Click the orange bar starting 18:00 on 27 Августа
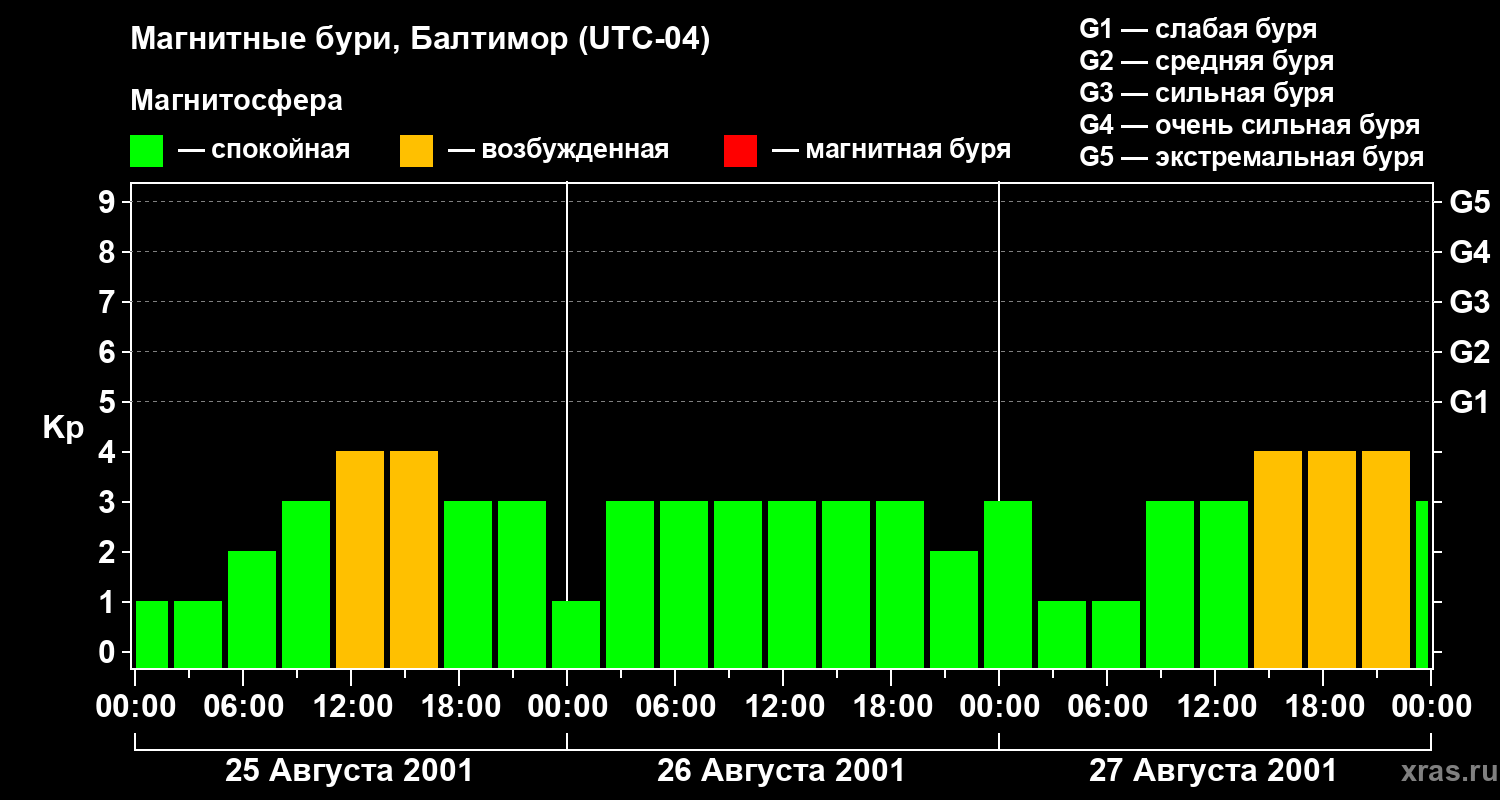This screenshot has height=800, width=1500. point(1332,560)
